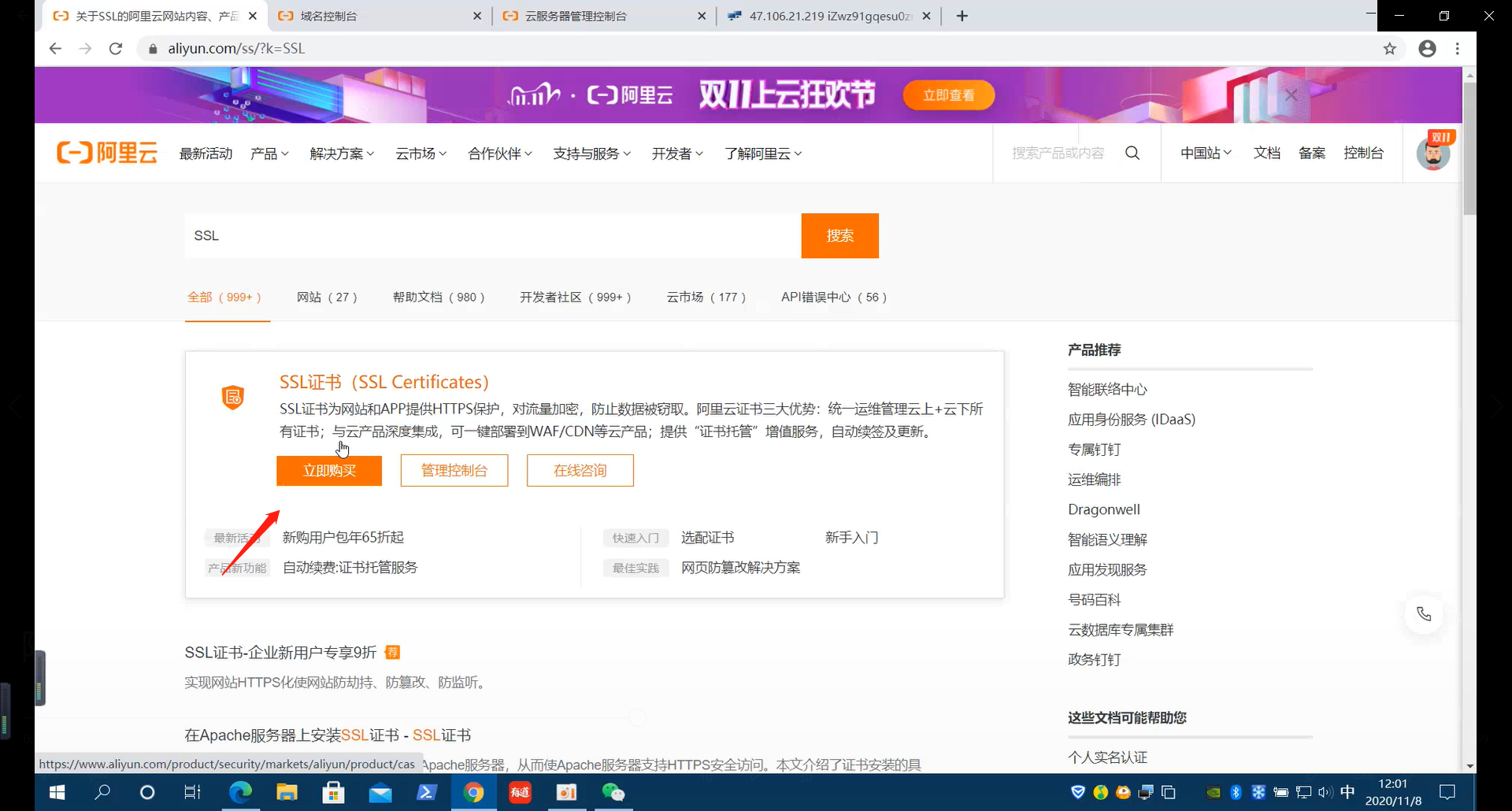
Task: Close the 域名控制台 tab
Action: click(477, 16)
